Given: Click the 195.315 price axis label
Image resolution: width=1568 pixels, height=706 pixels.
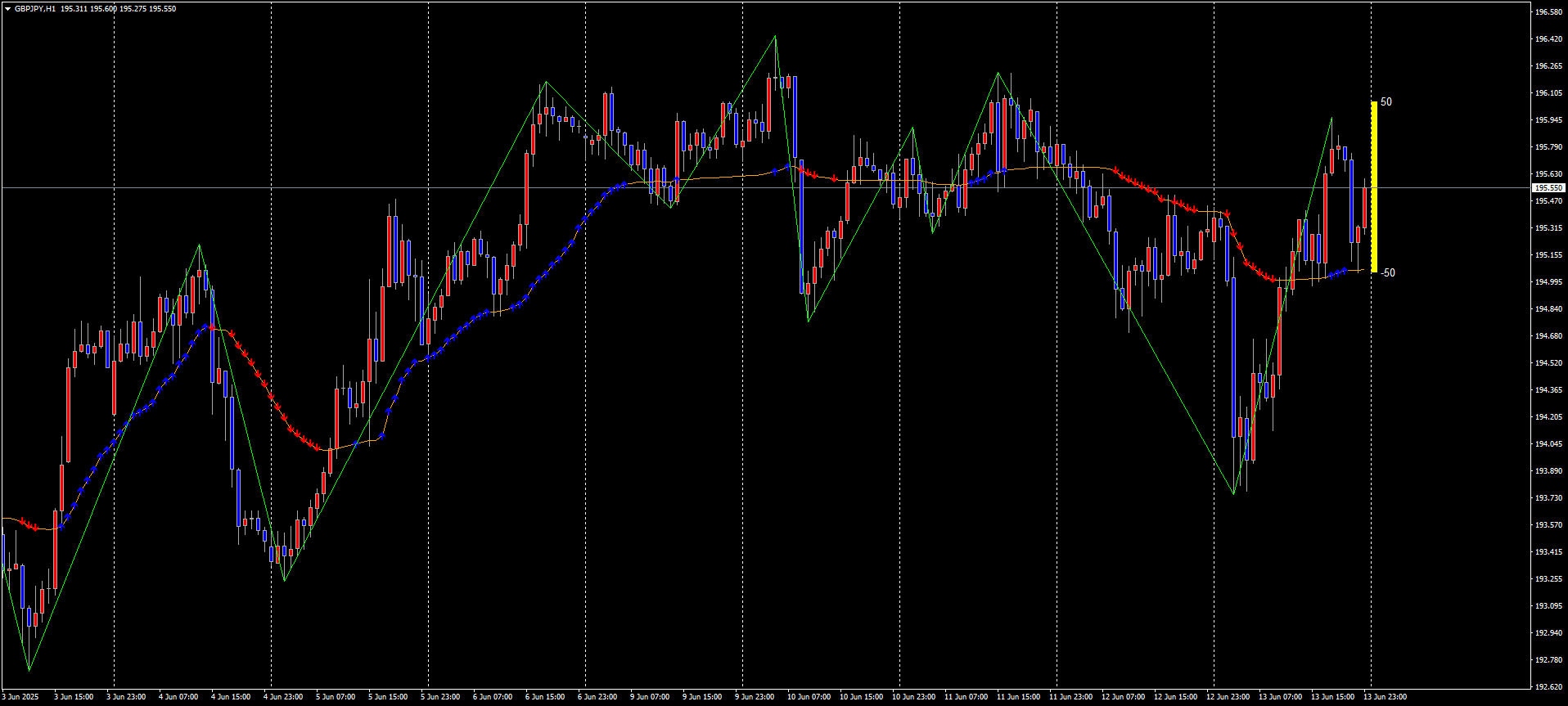Looking at the screenshot, I should click(1549, 228).
